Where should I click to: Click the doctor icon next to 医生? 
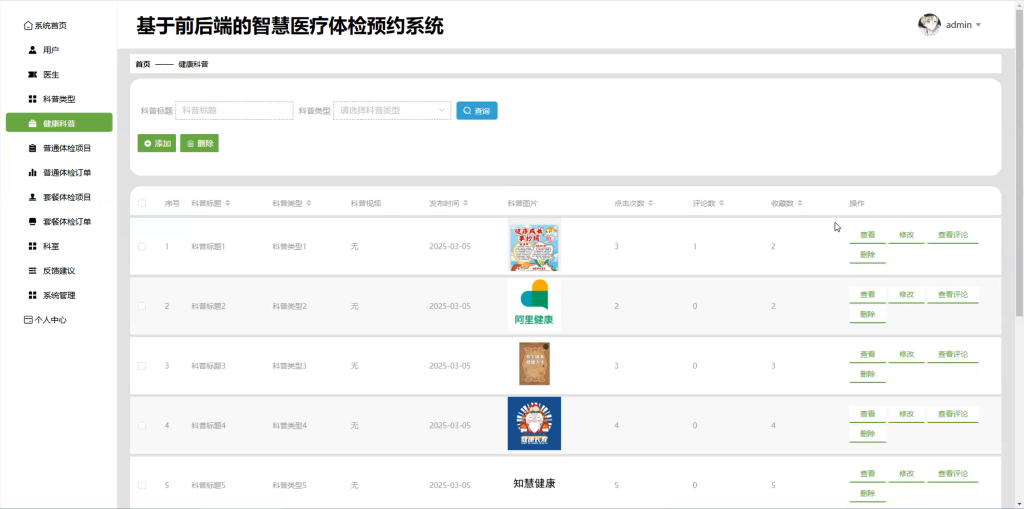point(33,74)
